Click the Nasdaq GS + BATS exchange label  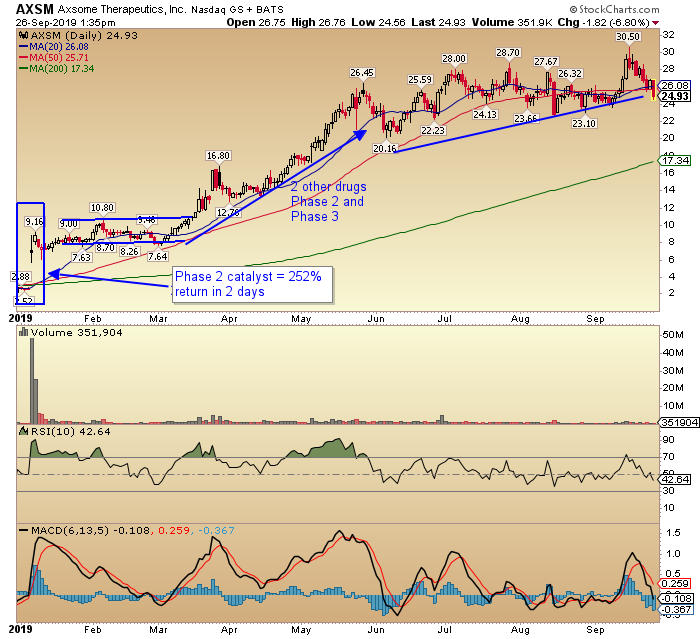(238, 9)
